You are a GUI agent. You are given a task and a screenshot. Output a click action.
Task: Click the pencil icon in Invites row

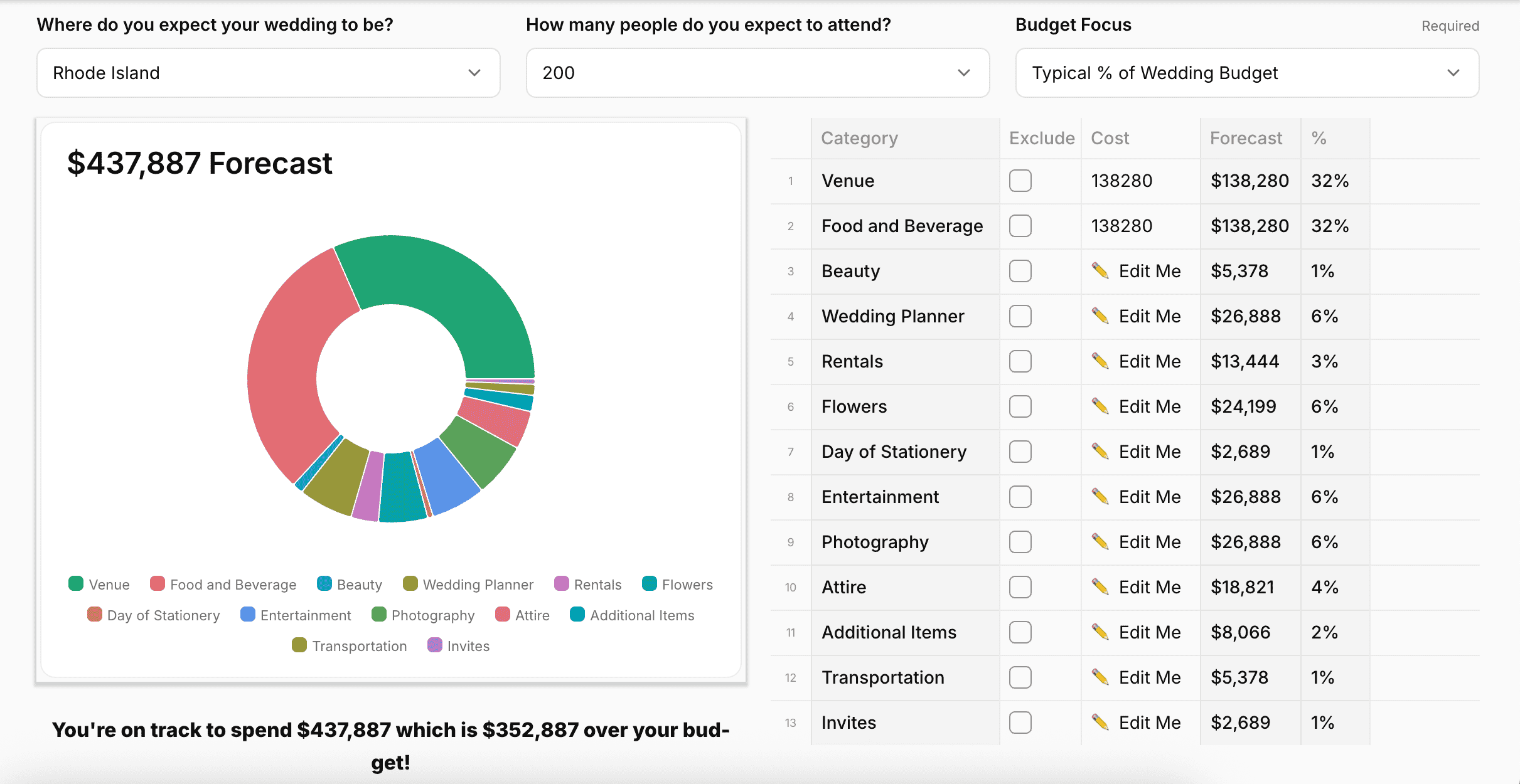[x=1100, y=722]
